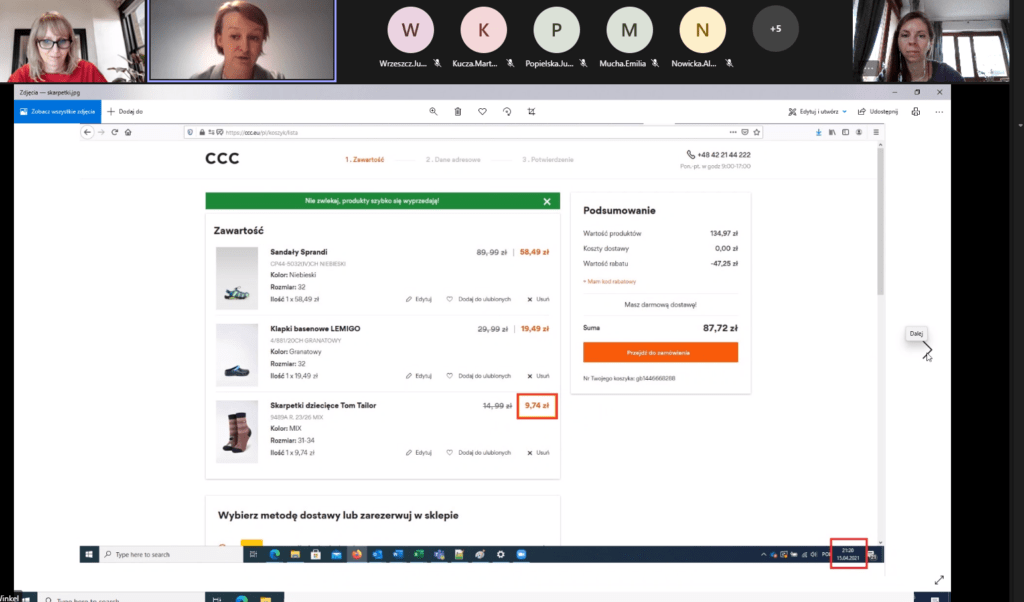This screenshot has width=1024, height=602.
Task: Open the Skarpetki Tom Tailor thumbnail
Action: [x=237, y=432]
